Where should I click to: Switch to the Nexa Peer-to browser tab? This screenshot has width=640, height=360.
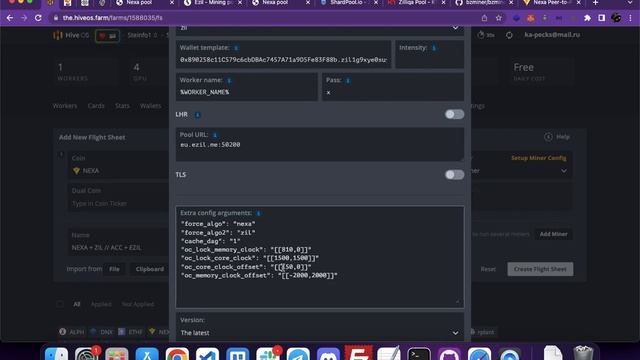(552, 3)
